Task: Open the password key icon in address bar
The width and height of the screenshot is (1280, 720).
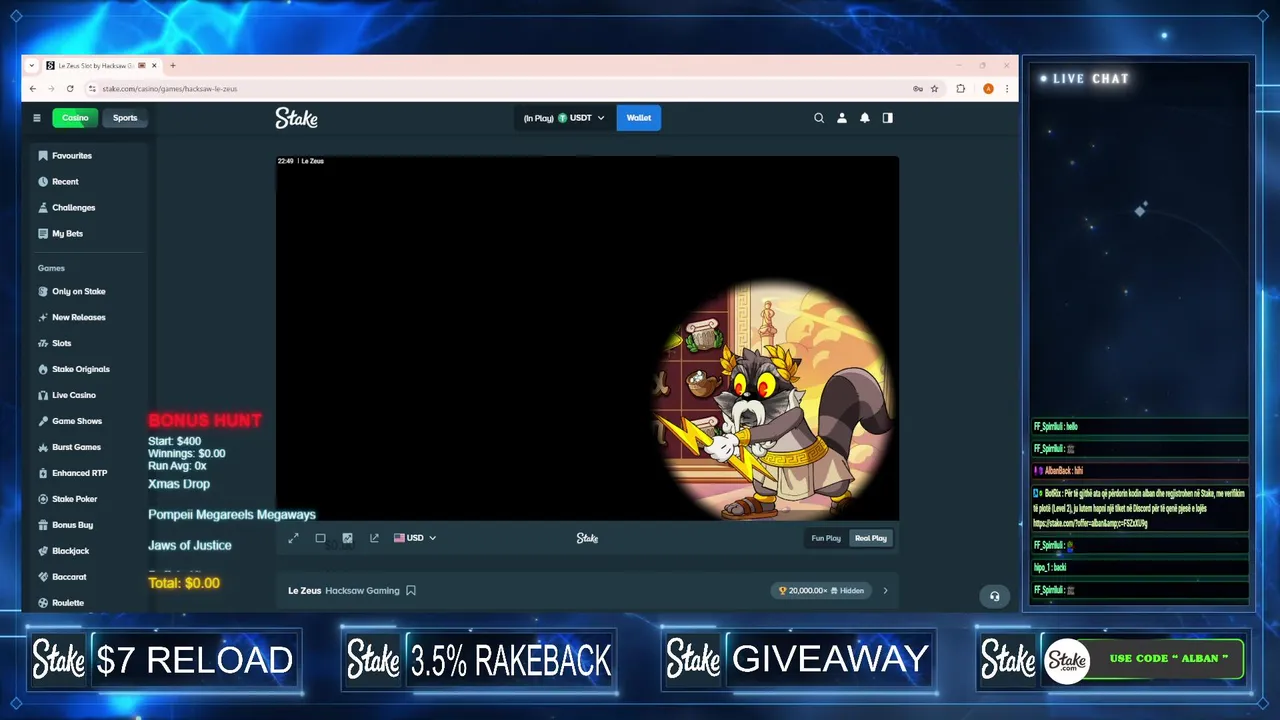Action: [918, 89]
